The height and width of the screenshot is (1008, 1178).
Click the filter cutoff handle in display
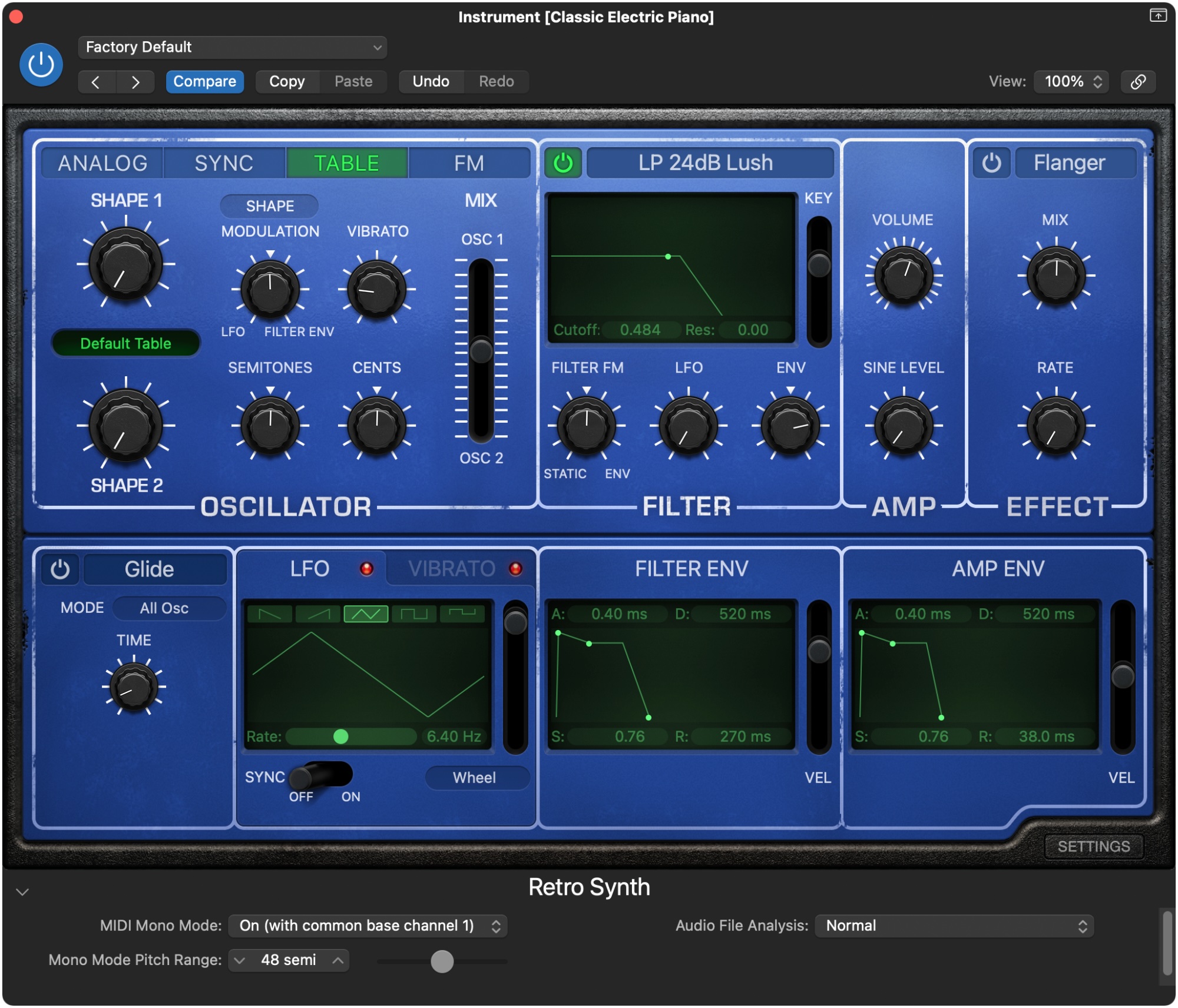[668, 257]
